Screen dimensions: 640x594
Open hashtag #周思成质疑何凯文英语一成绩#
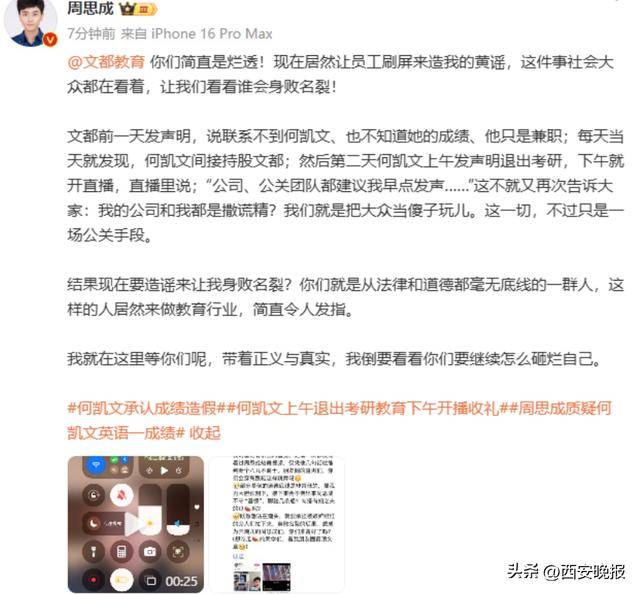click(339, 420)
